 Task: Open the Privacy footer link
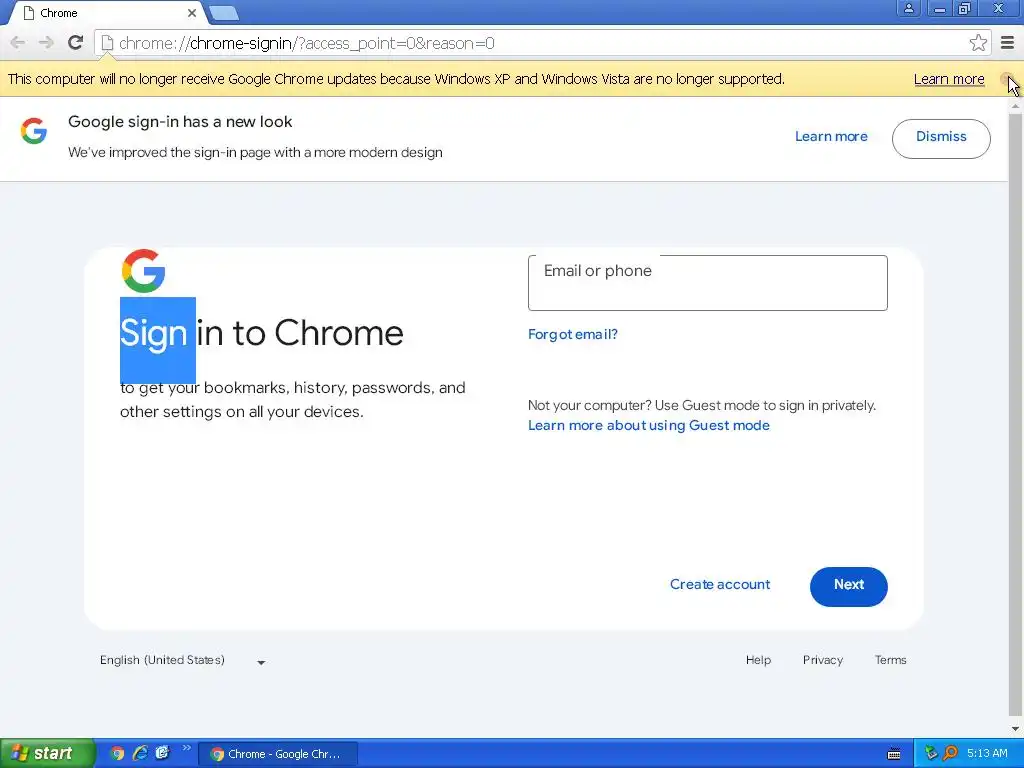pyautogui.click(x=822, y=660)
